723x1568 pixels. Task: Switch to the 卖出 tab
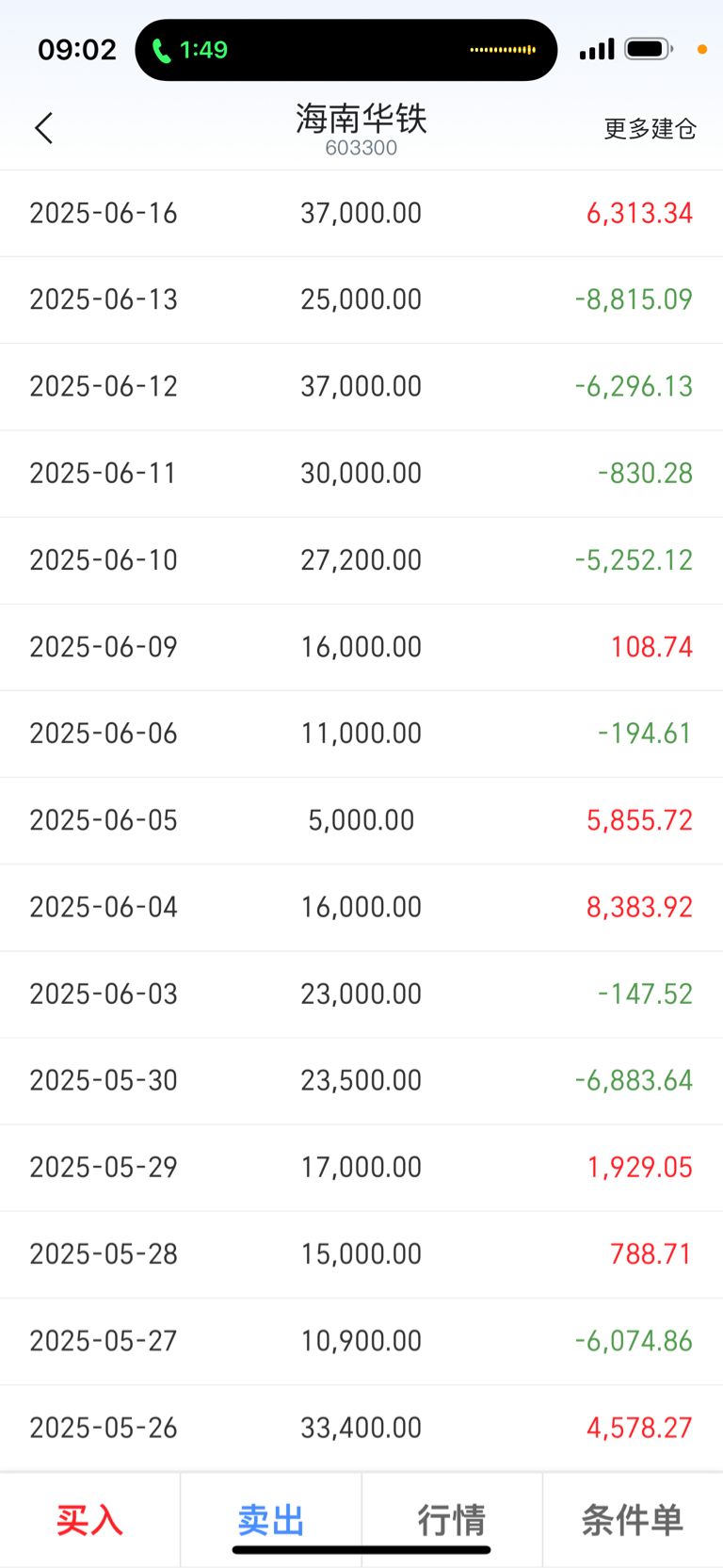coord(271,1520)
